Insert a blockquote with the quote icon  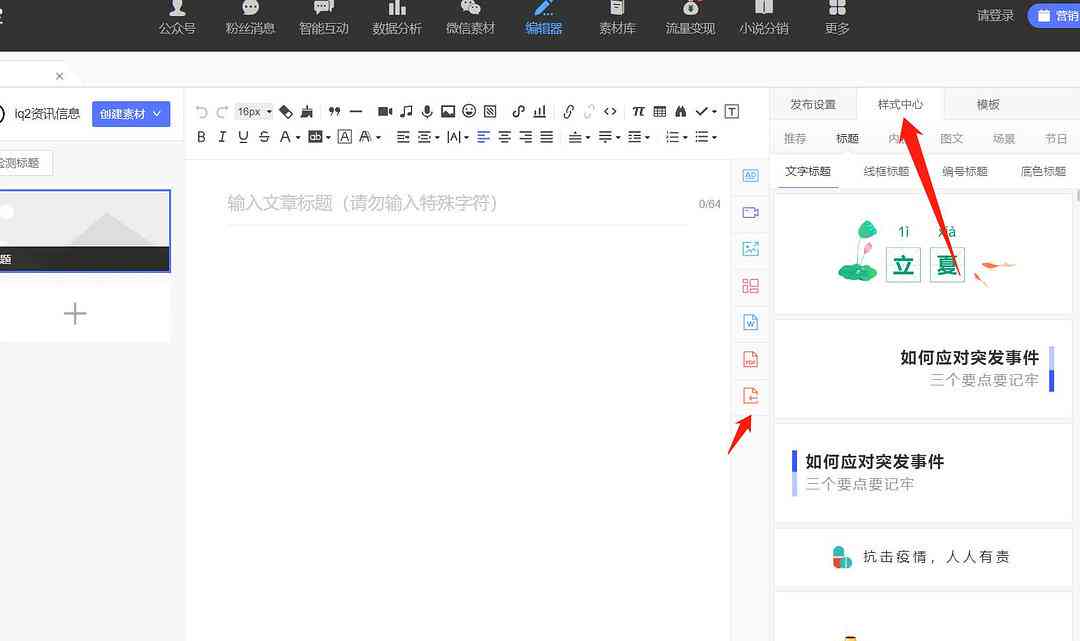pyautogui.click(x=335, y=112)
